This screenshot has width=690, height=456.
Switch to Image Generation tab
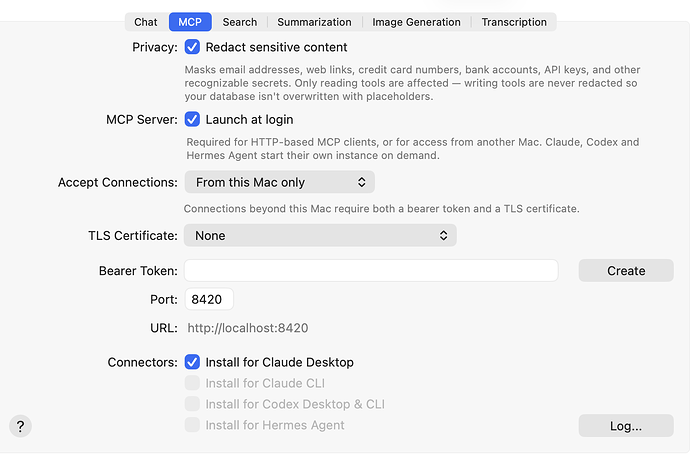(416, 22)
